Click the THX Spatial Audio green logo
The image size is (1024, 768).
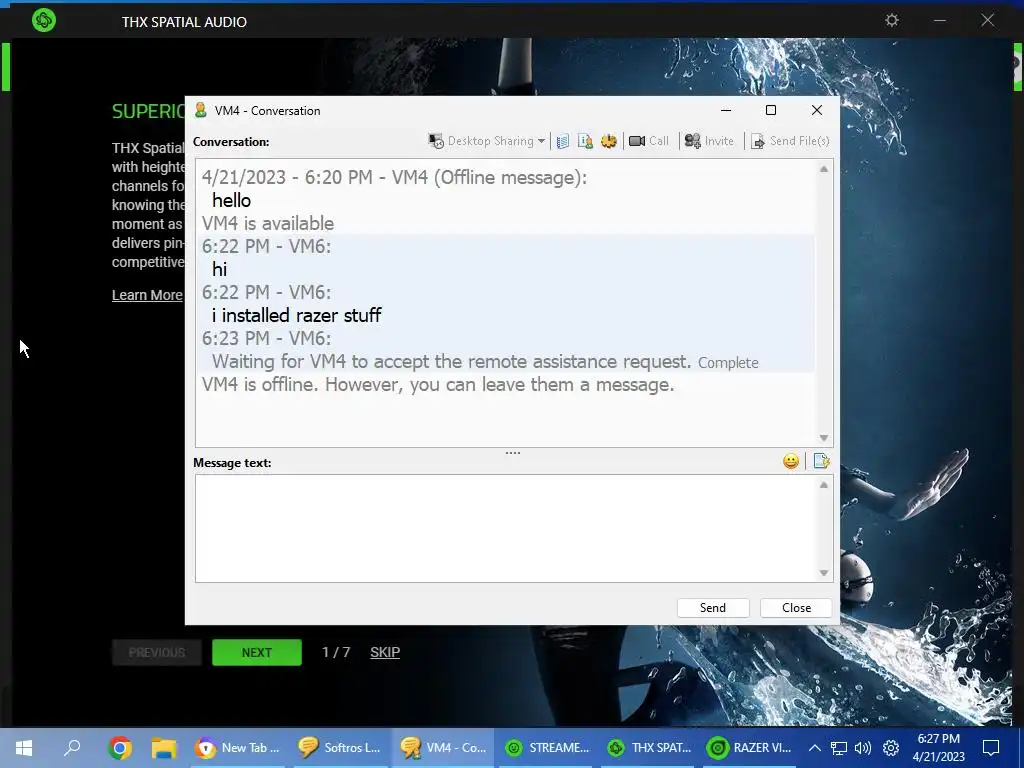(44, 20)
